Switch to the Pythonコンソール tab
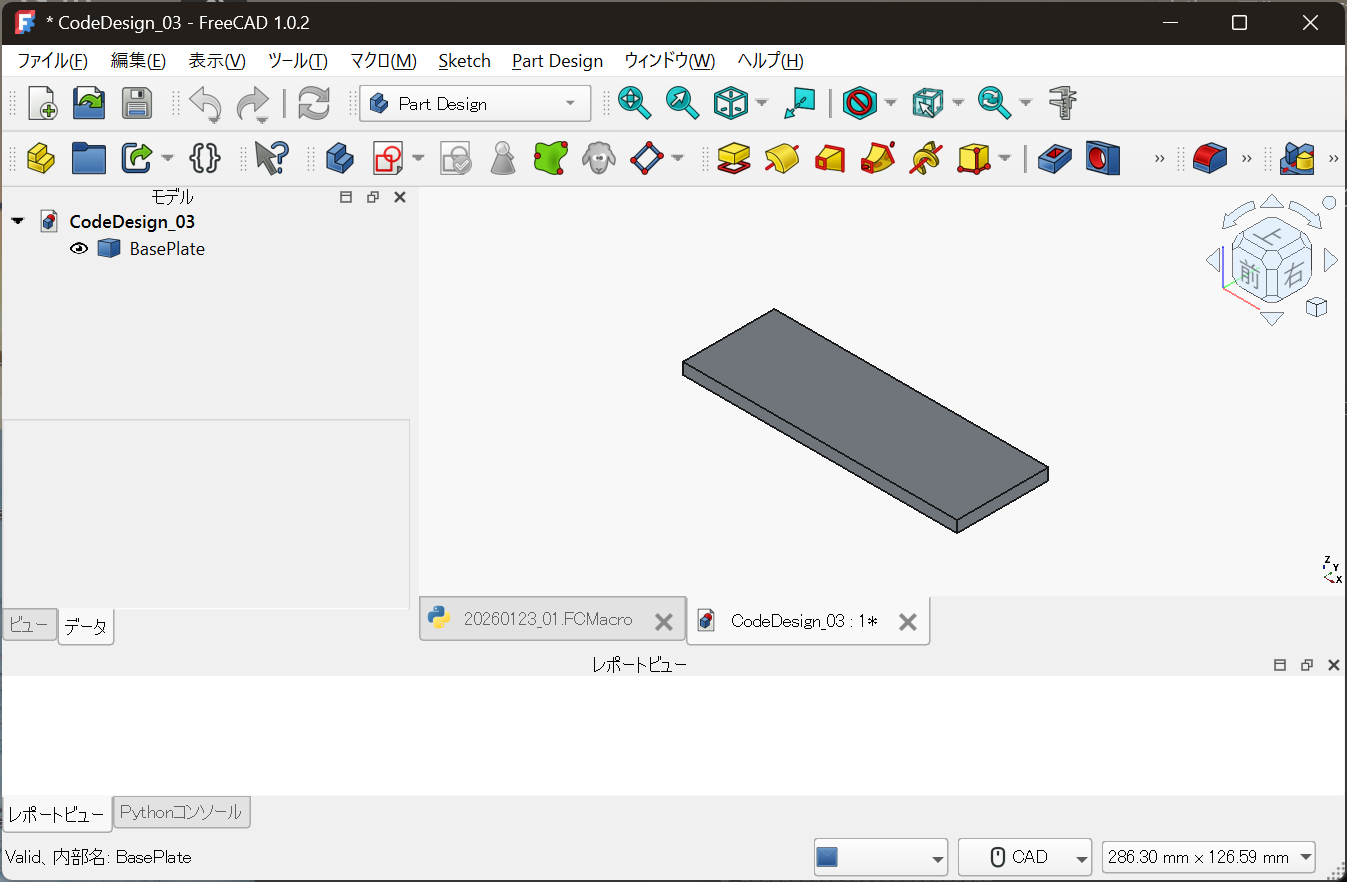Viewport: 1347px width, 882px height. [181, 812]
